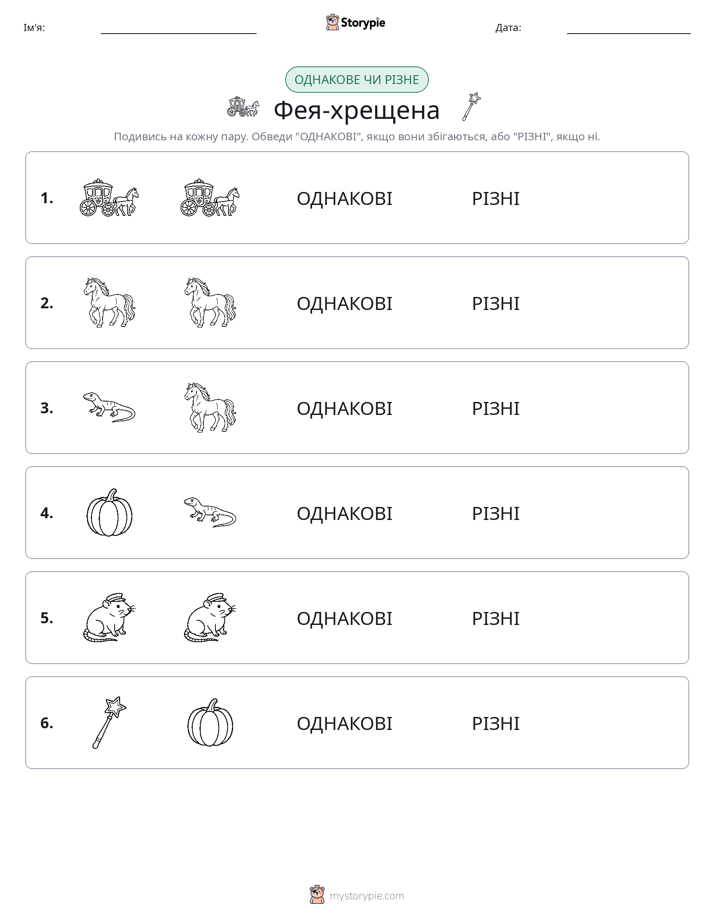
Task: Click the carriage icon beside the title
Action: coord(243,107)
